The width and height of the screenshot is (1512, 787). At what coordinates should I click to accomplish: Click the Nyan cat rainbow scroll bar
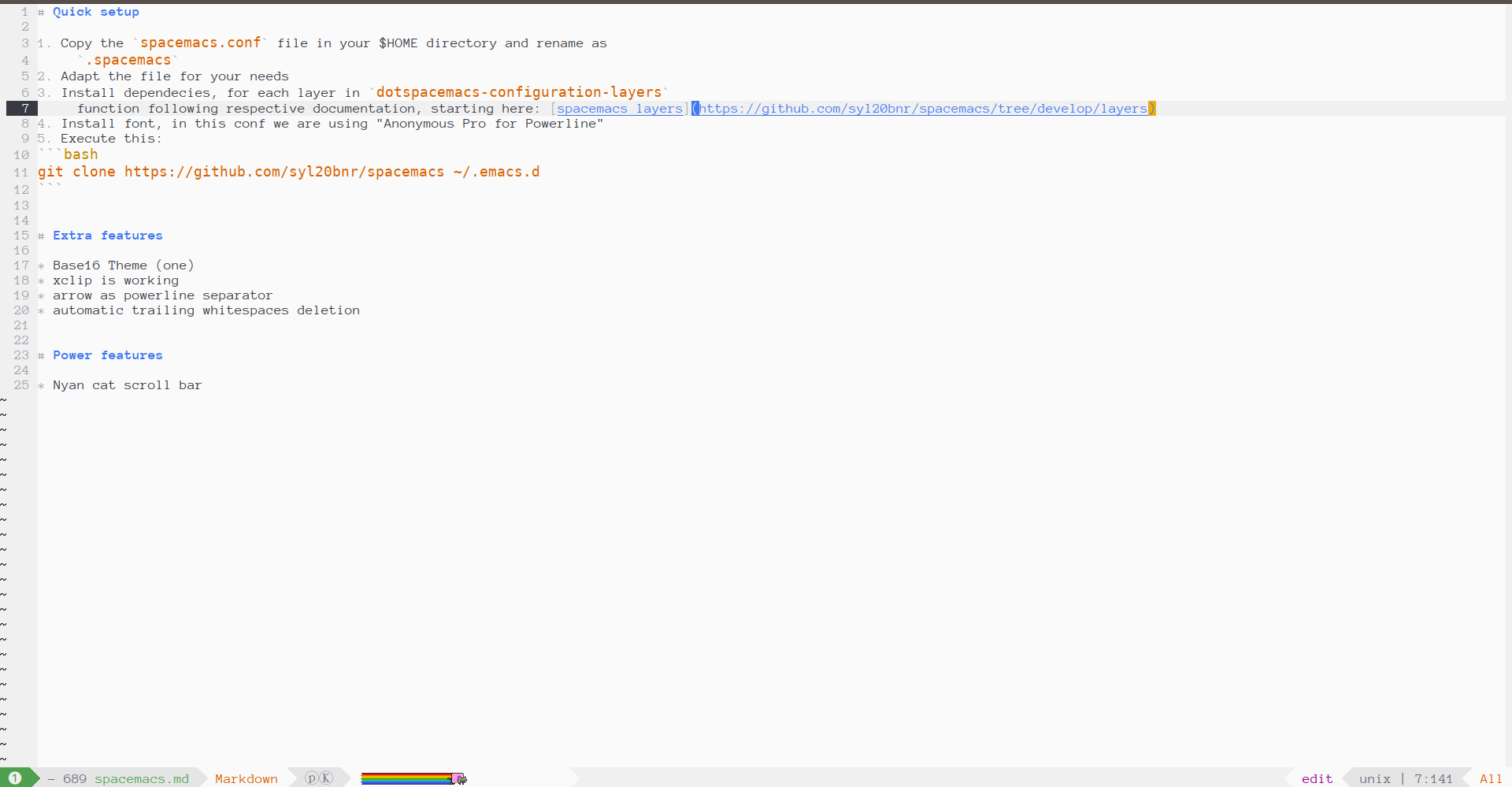pos(406,778)
